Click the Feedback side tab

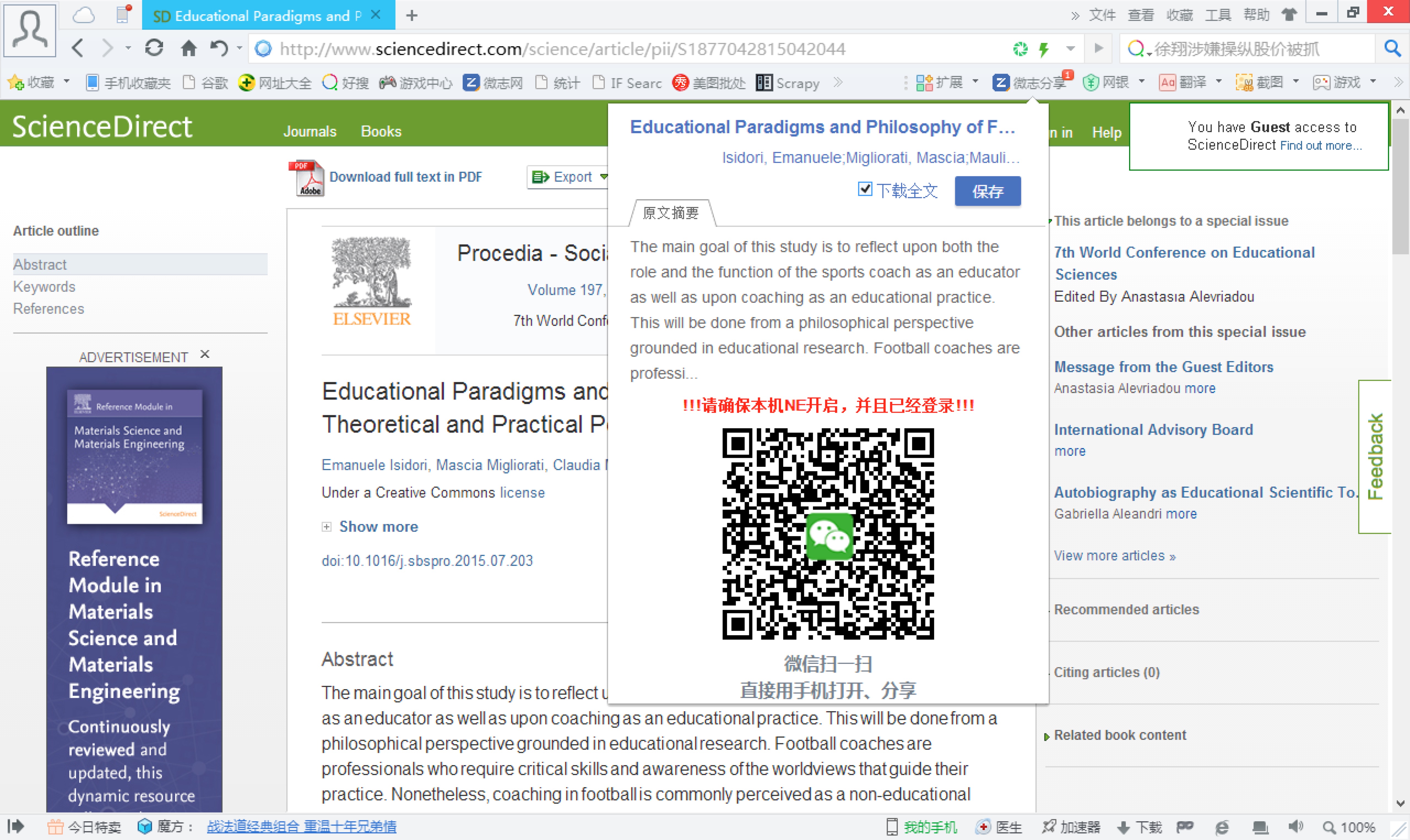coord(1375,456)
